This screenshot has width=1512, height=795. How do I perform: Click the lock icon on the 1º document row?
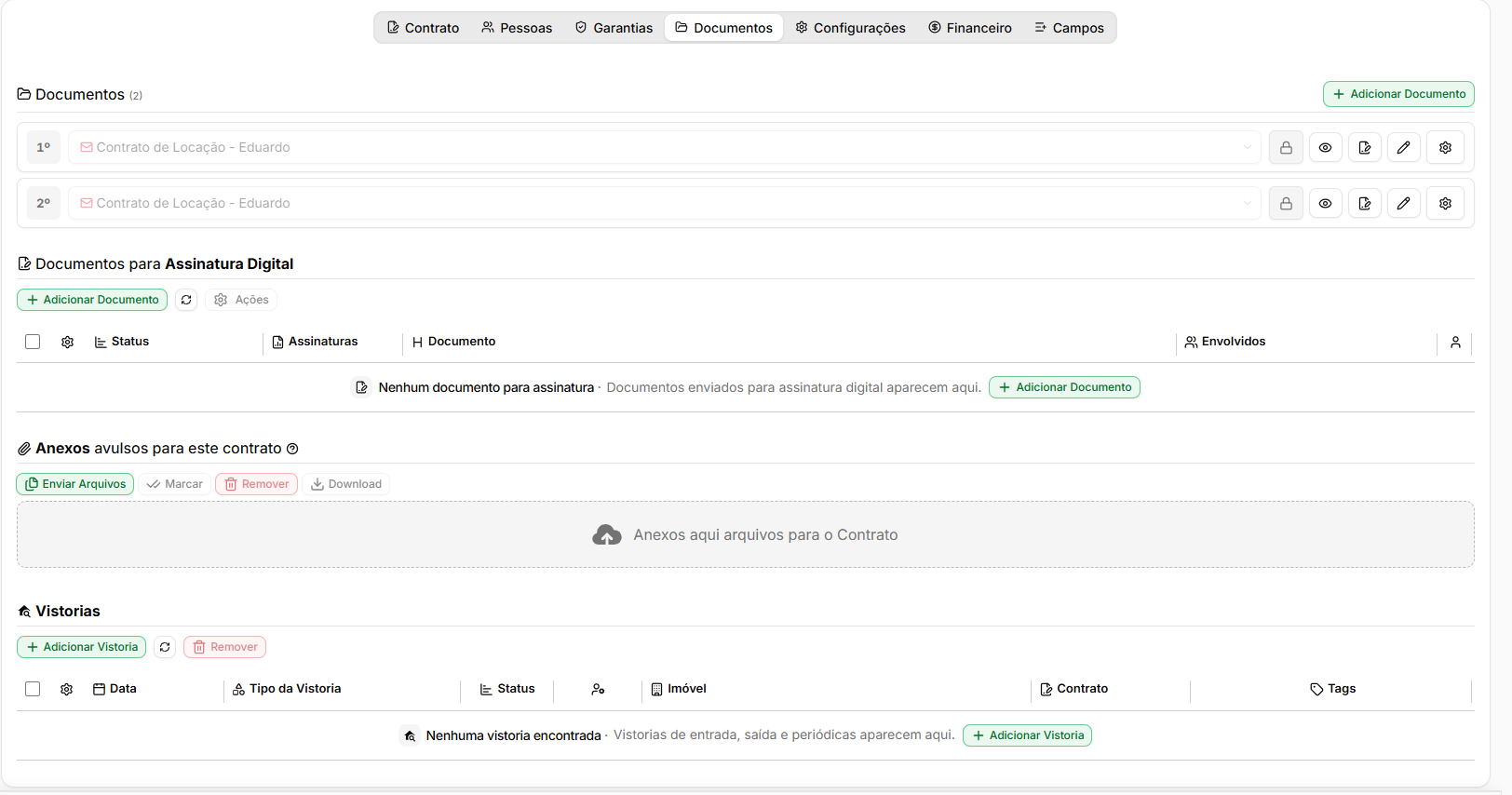point(1286,147)
